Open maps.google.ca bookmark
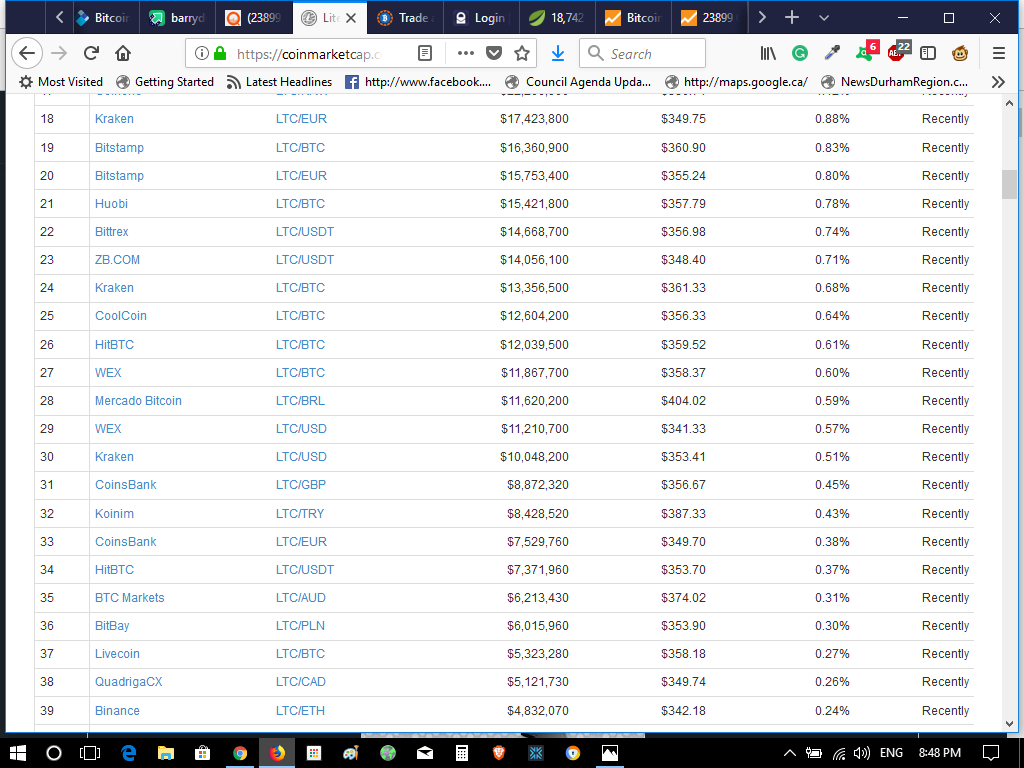 736,82
